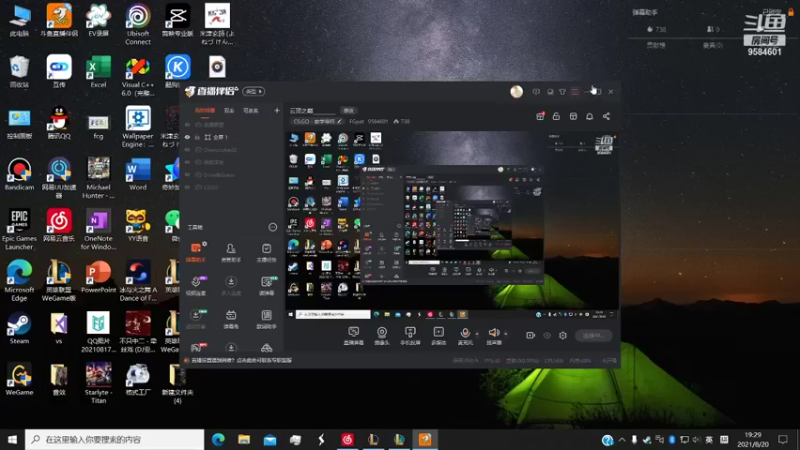Open the 弹幕秀 tool icon
Viewport: 800px width, 450px height.
[x=231, y=319]
